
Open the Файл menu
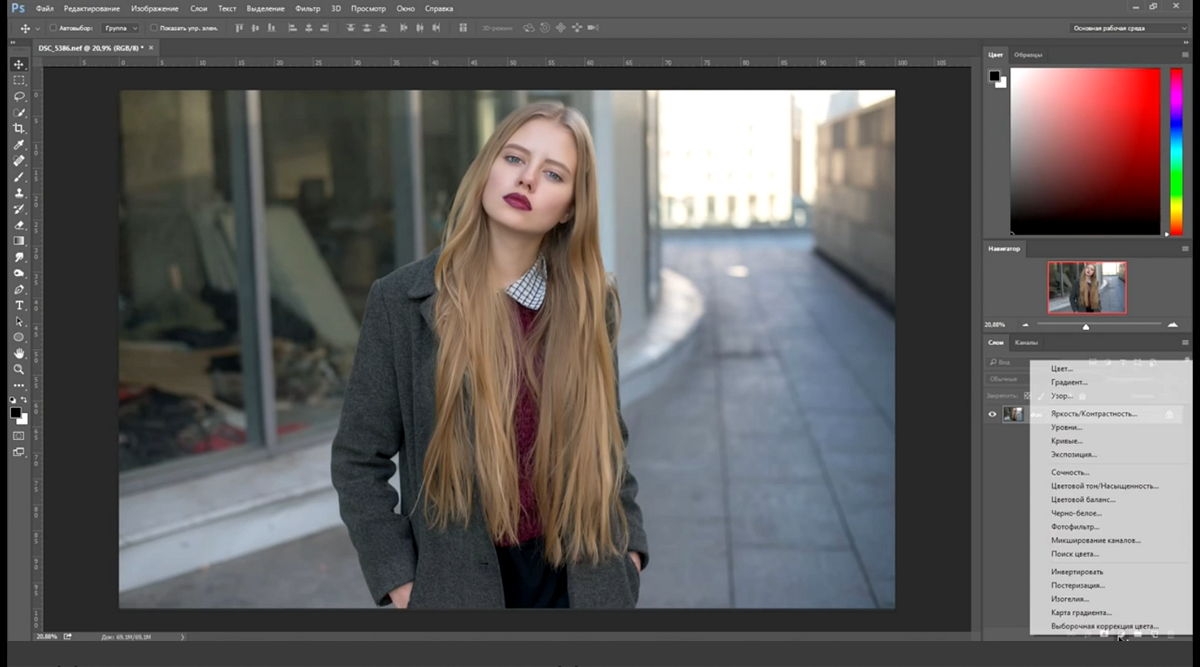(x=45, y=8)
